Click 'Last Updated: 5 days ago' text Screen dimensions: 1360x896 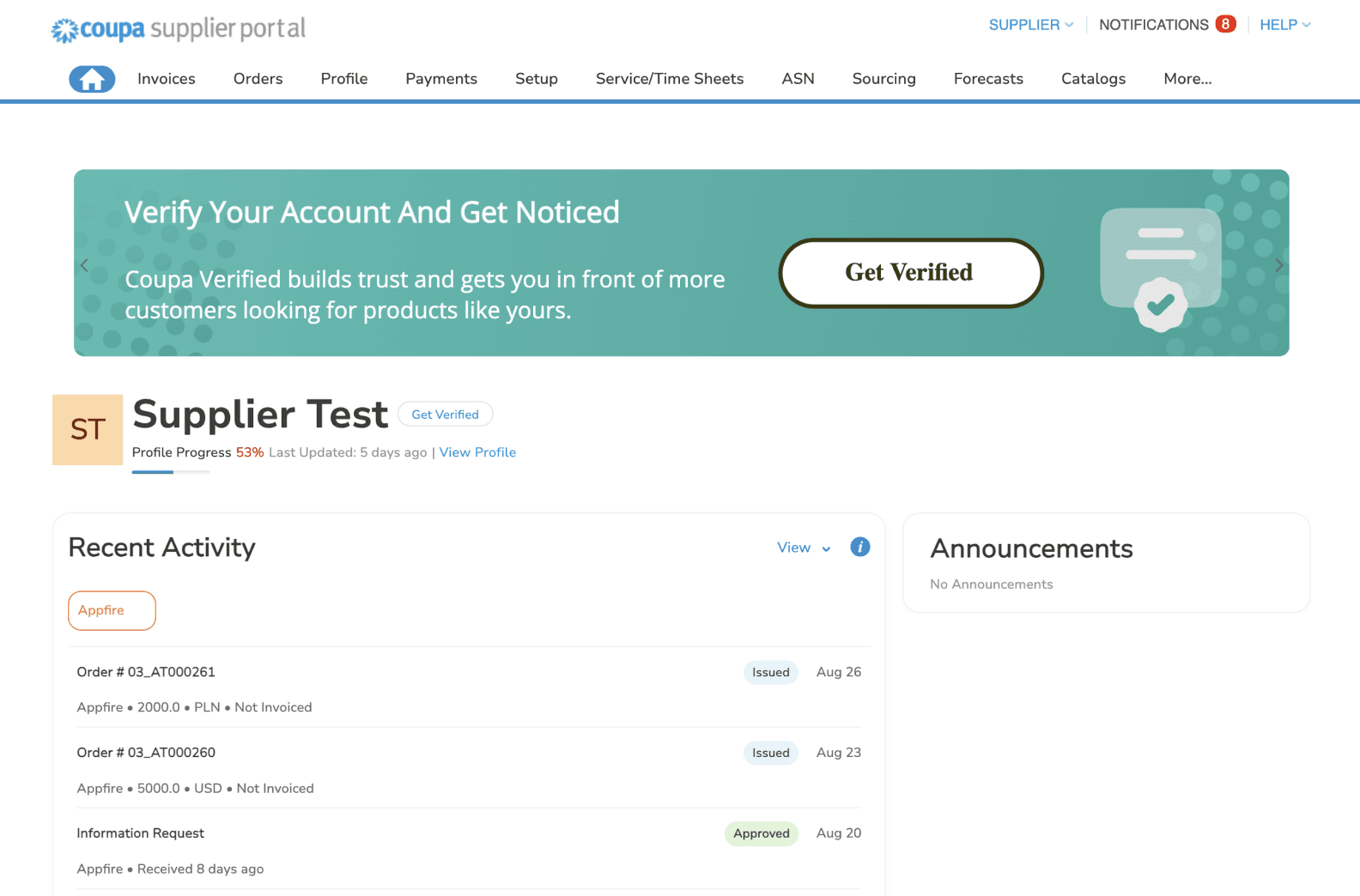pyautogui.click(x=348, y=452)
